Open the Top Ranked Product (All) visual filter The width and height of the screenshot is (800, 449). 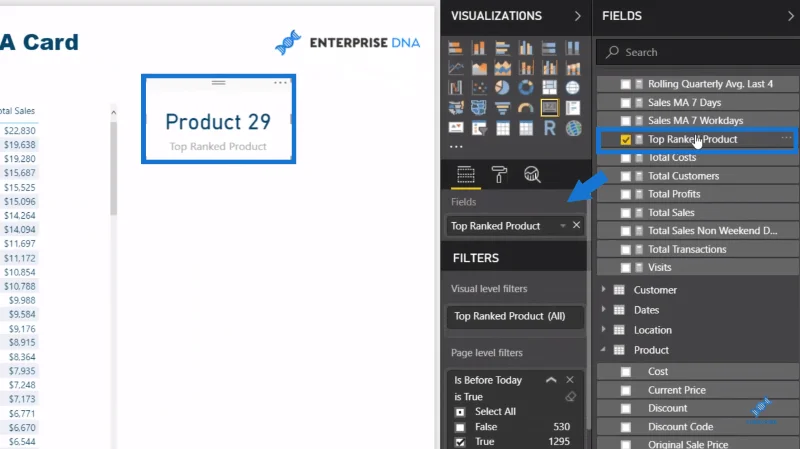(x=515, y=316)
